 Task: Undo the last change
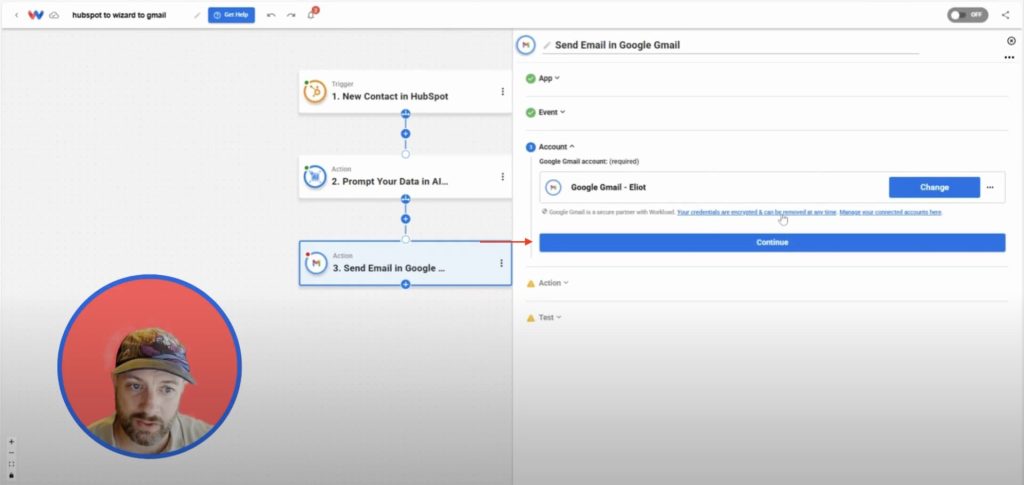tap(271, 15)
